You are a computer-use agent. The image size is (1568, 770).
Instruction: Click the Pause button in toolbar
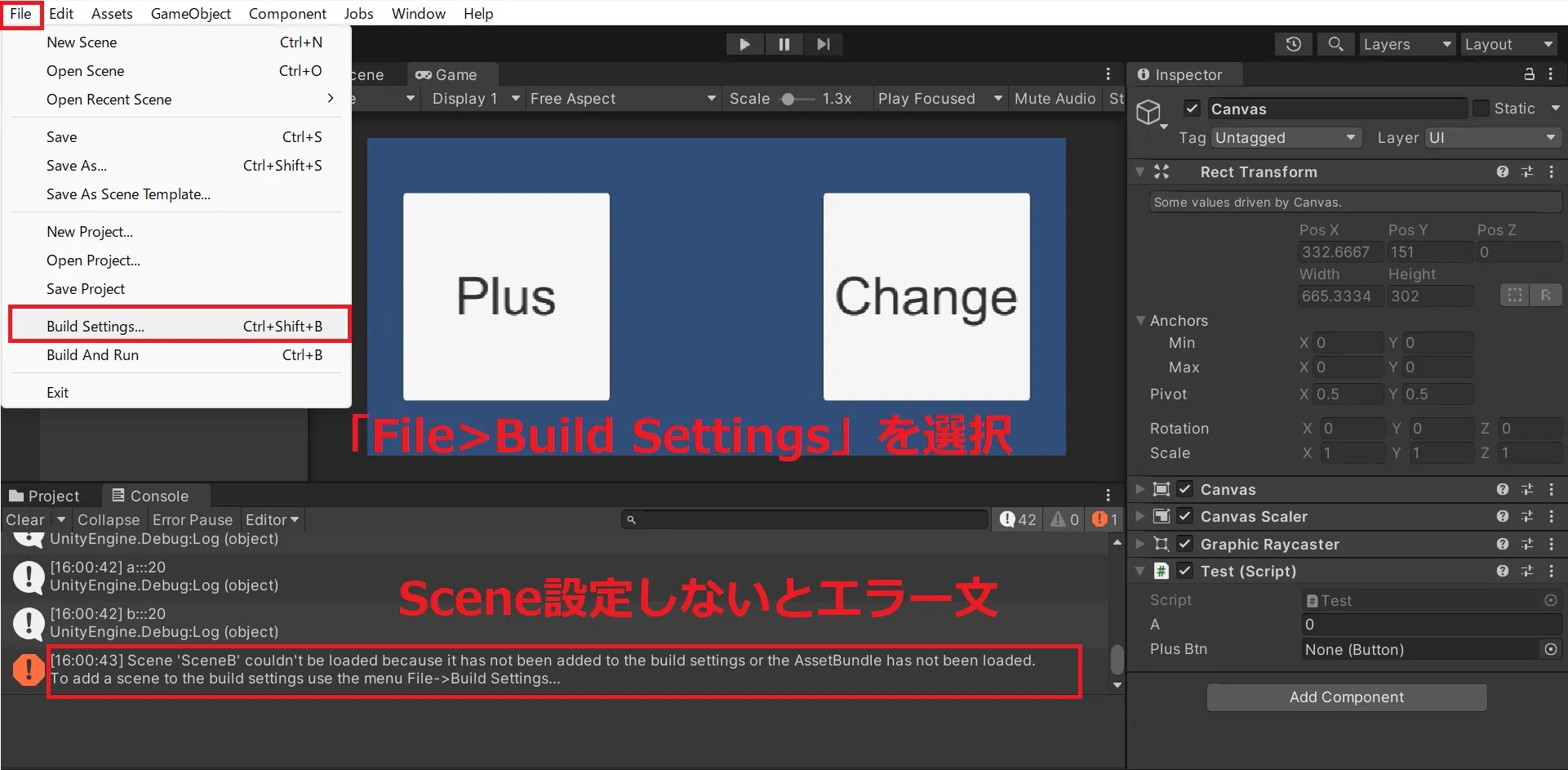pyautogui.click(x=784, y=44)
